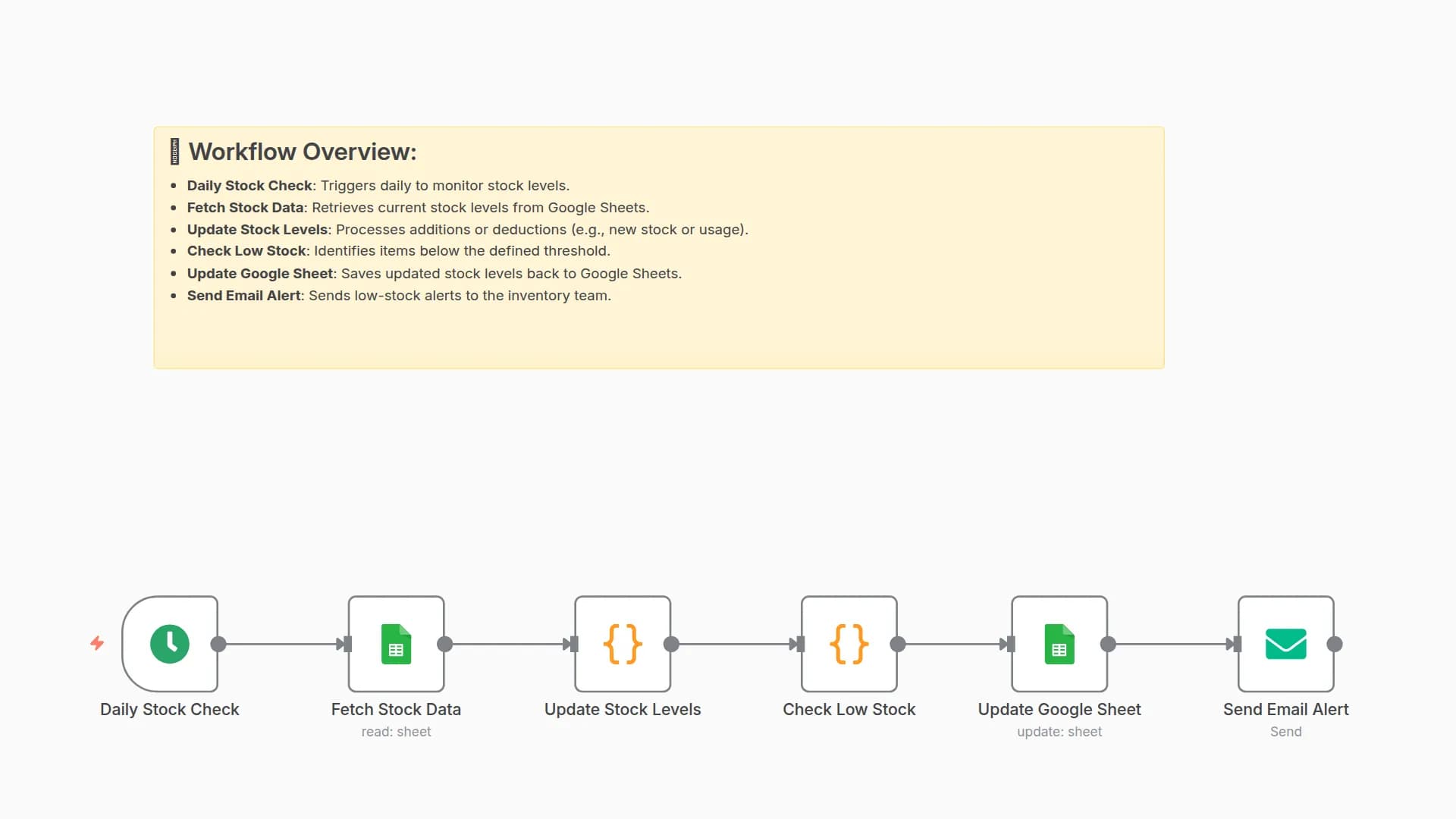Open the Daily Stock Check clock icon
Image resolution: width=1456 pixels, height=819 pixels.
coord(170,644)
